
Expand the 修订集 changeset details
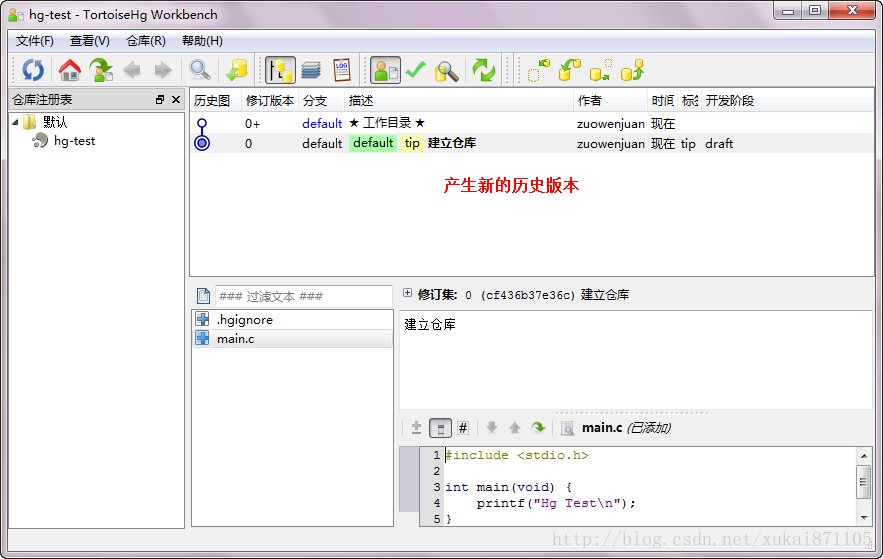click(407, 293)
